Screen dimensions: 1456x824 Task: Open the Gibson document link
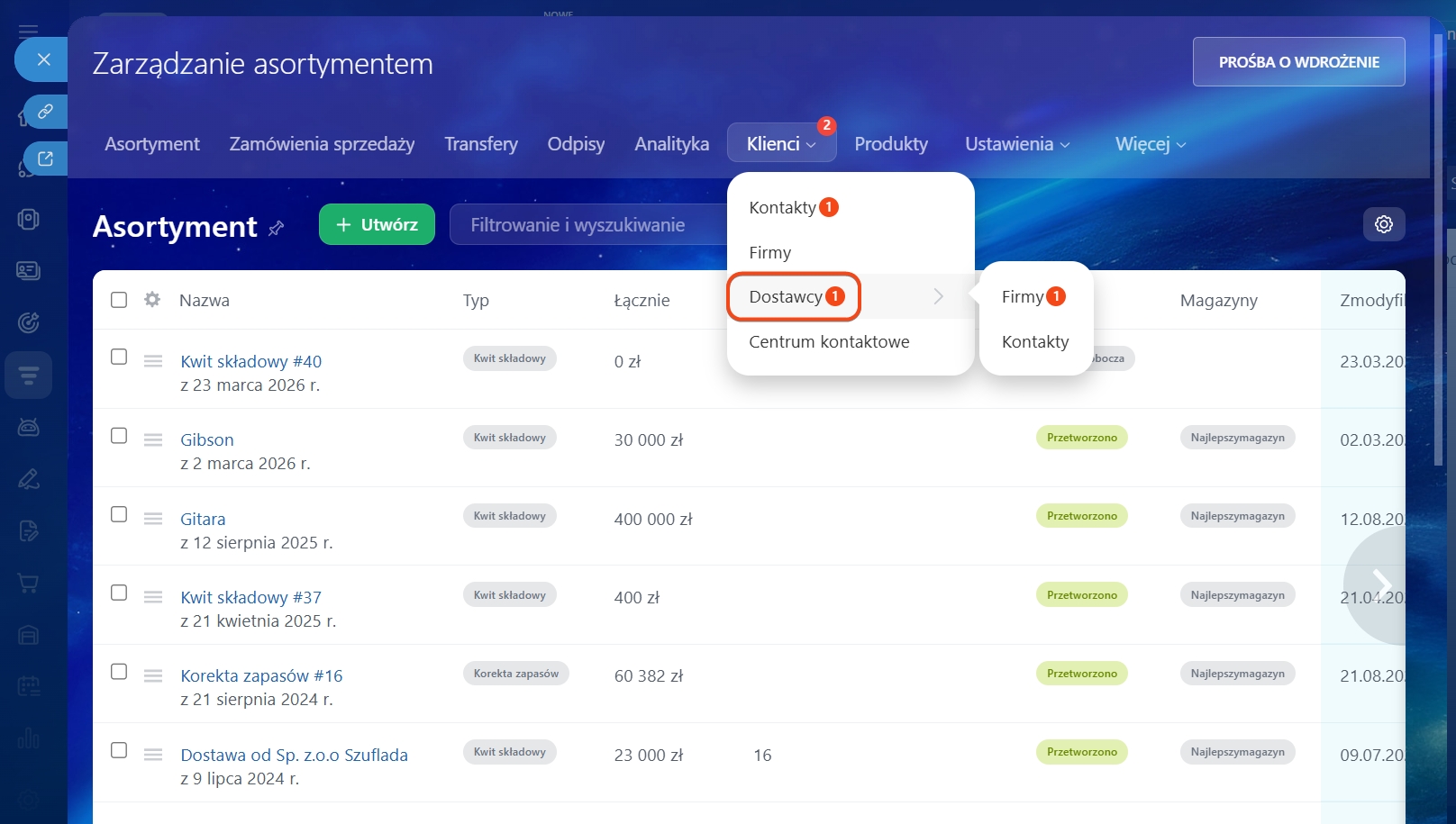point(207,439)
